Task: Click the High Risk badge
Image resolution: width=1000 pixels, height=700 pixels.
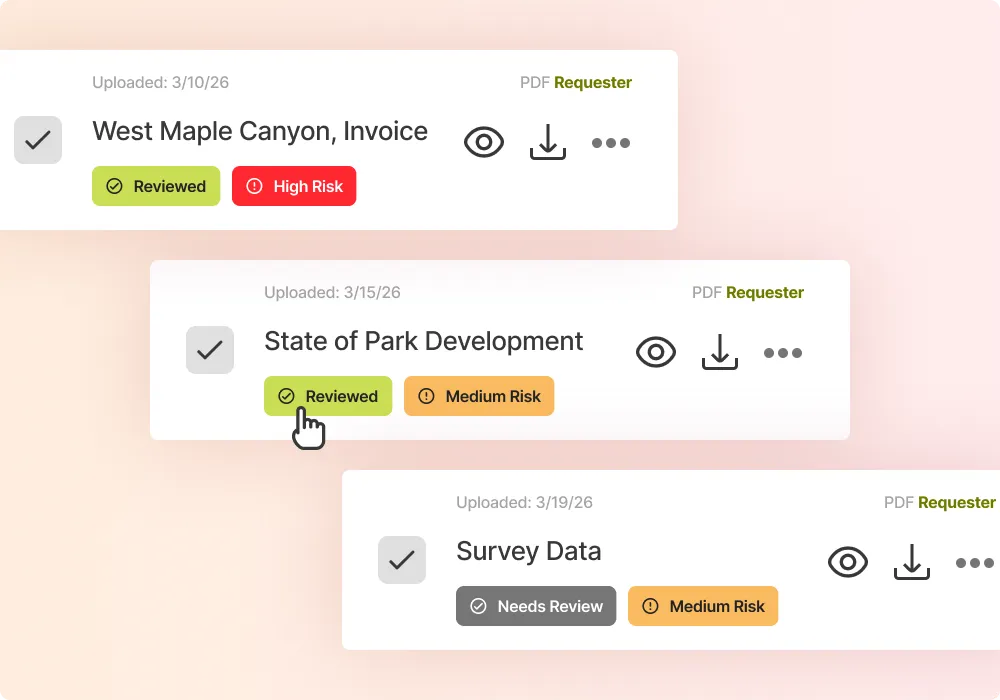Action: (x=294, y=186)
